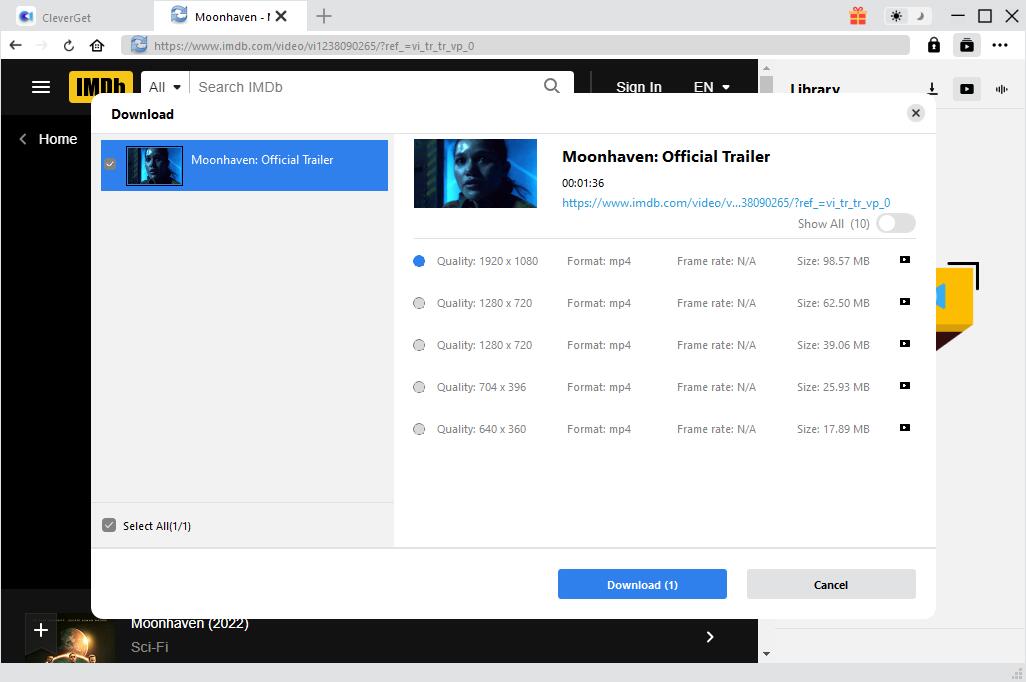The height and width of the screenshot is (682, 1026).
Task: Select 1920 x 1080 quality option
Action: [419, 261]
